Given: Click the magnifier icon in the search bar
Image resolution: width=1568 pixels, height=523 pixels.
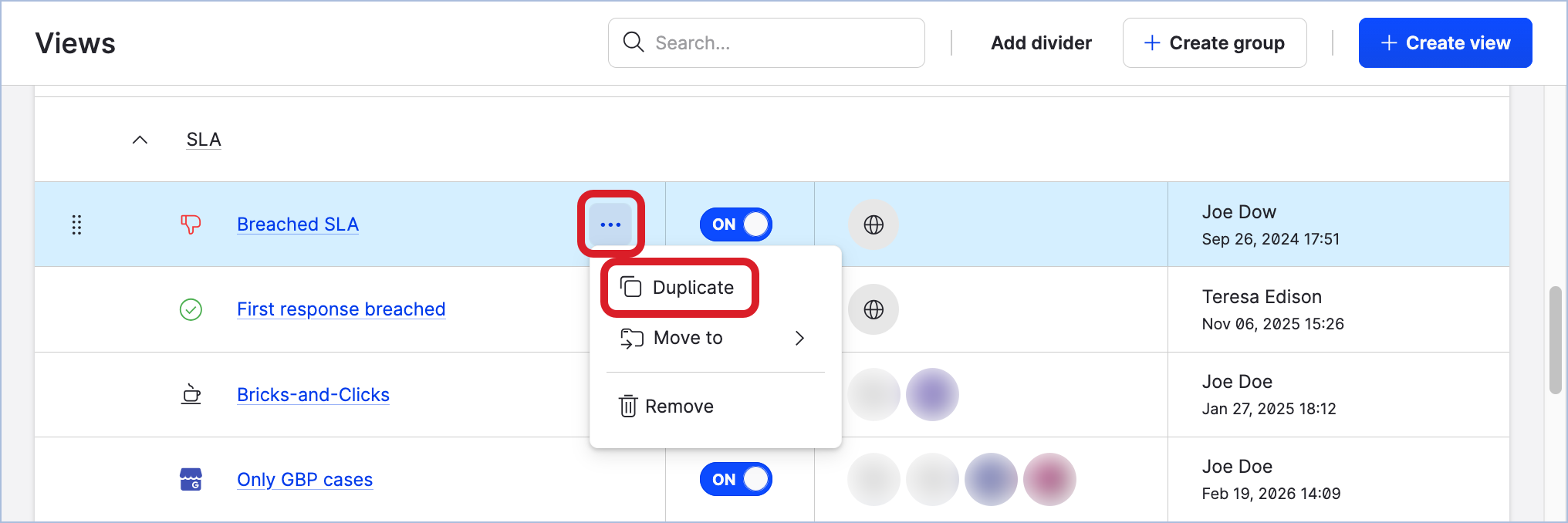Looking at the screenshot, I should coord(633,42).
